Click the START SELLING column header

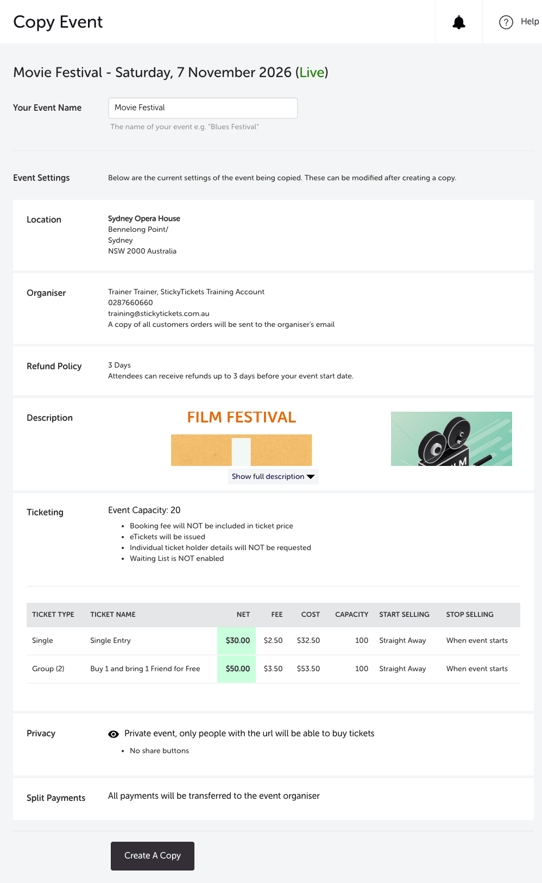[x=404, y=614]
